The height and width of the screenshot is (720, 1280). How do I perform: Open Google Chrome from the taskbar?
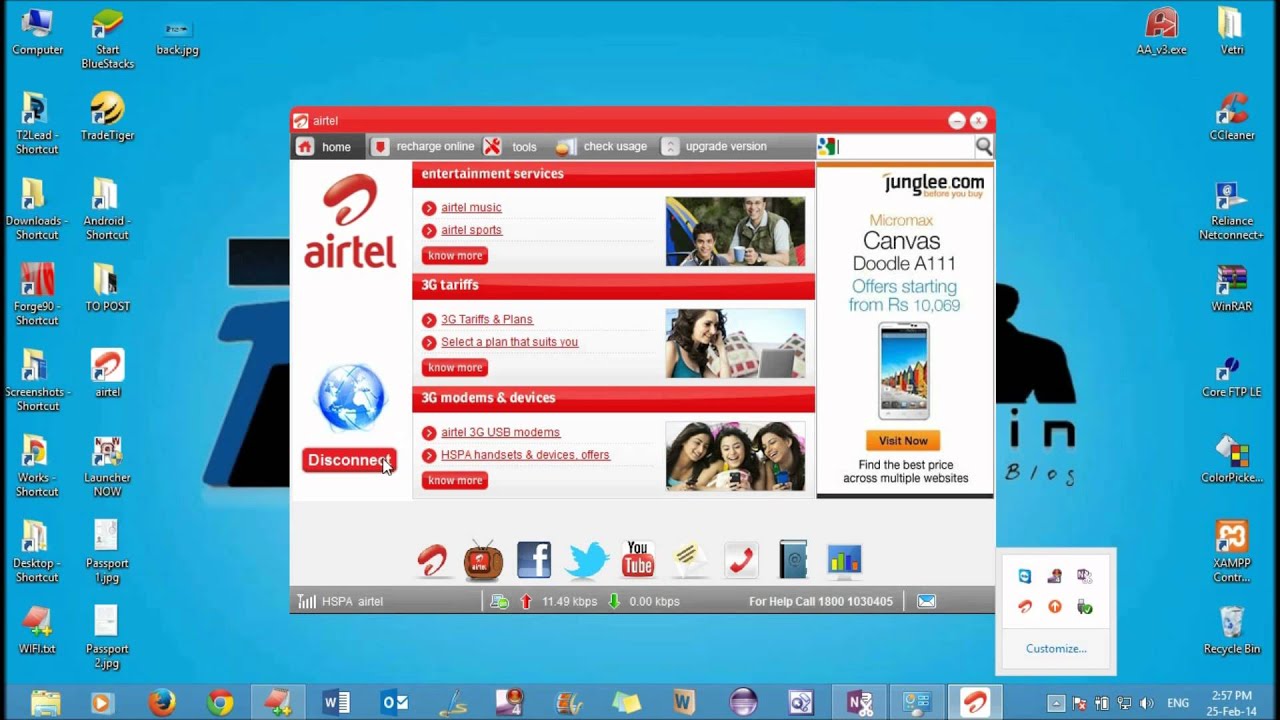click(x=220, y=702)
